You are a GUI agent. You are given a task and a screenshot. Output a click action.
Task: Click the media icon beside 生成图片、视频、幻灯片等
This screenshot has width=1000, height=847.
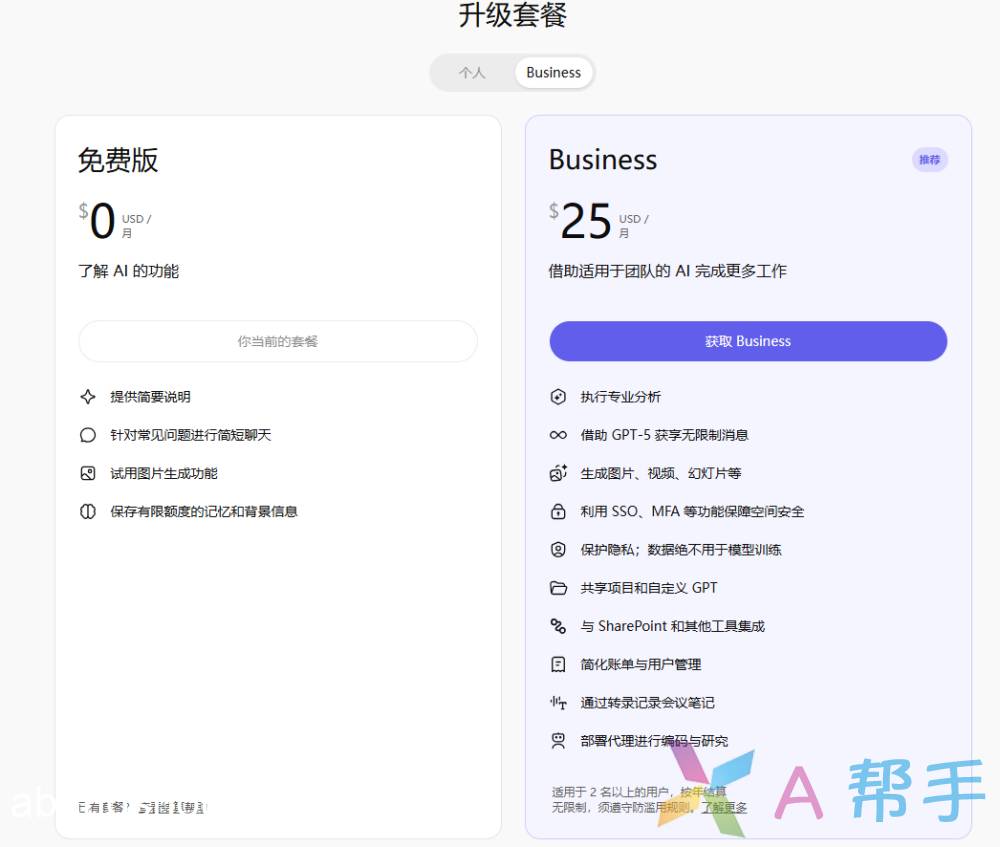[x=558, y=473]
